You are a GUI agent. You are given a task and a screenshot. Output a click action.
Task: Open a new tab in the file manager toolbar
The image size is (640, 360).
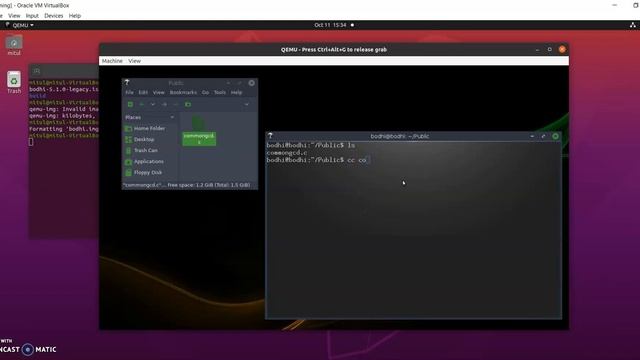pyautogui.click(x=130, y=104)
